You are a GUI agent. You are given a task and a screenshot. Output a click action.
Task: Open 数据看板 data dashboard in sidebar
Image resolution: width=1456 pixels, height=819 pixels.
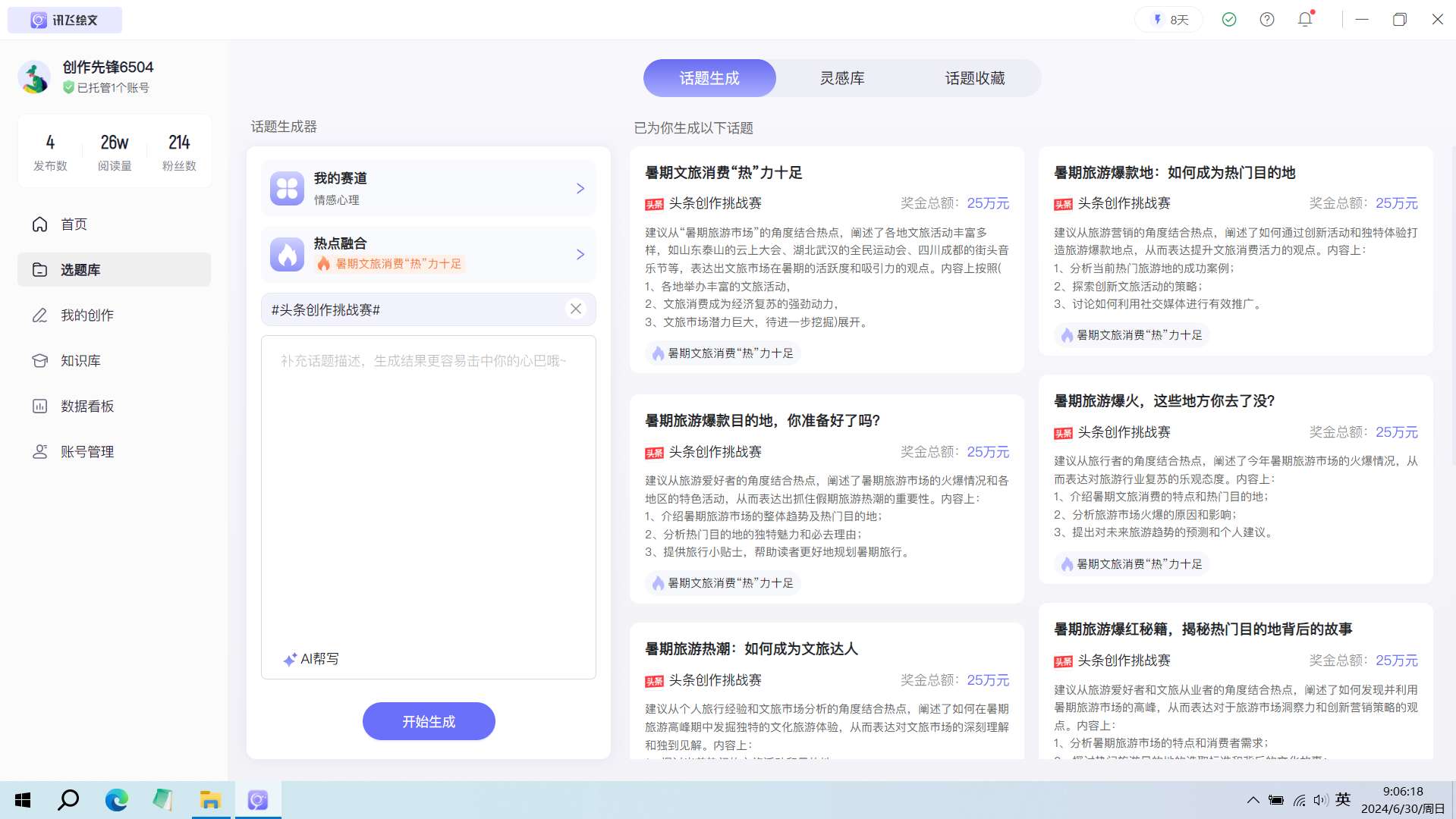pos(86,406)
